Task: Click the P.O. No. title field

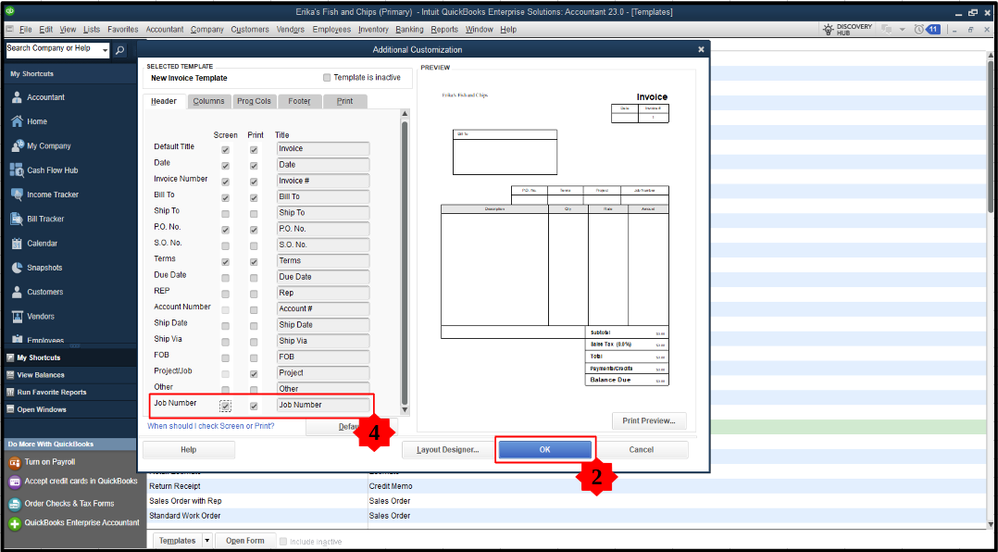Action: point(323,229)
